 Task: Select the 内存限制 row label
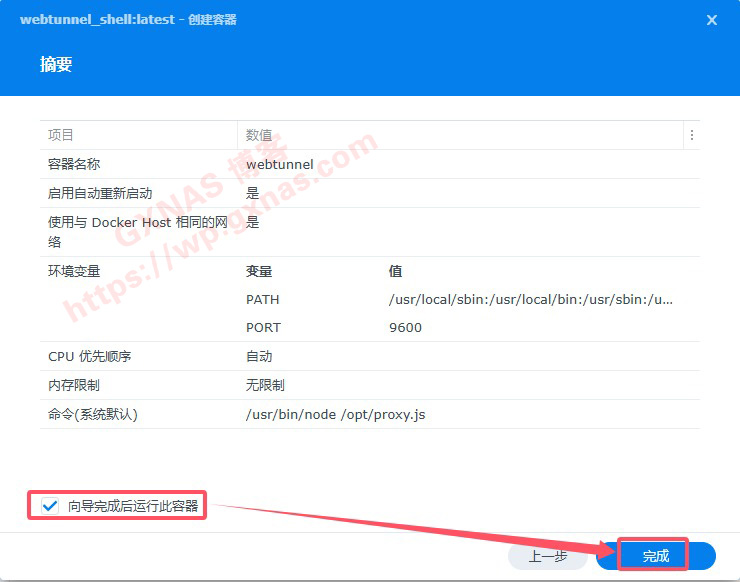[74, 385]
